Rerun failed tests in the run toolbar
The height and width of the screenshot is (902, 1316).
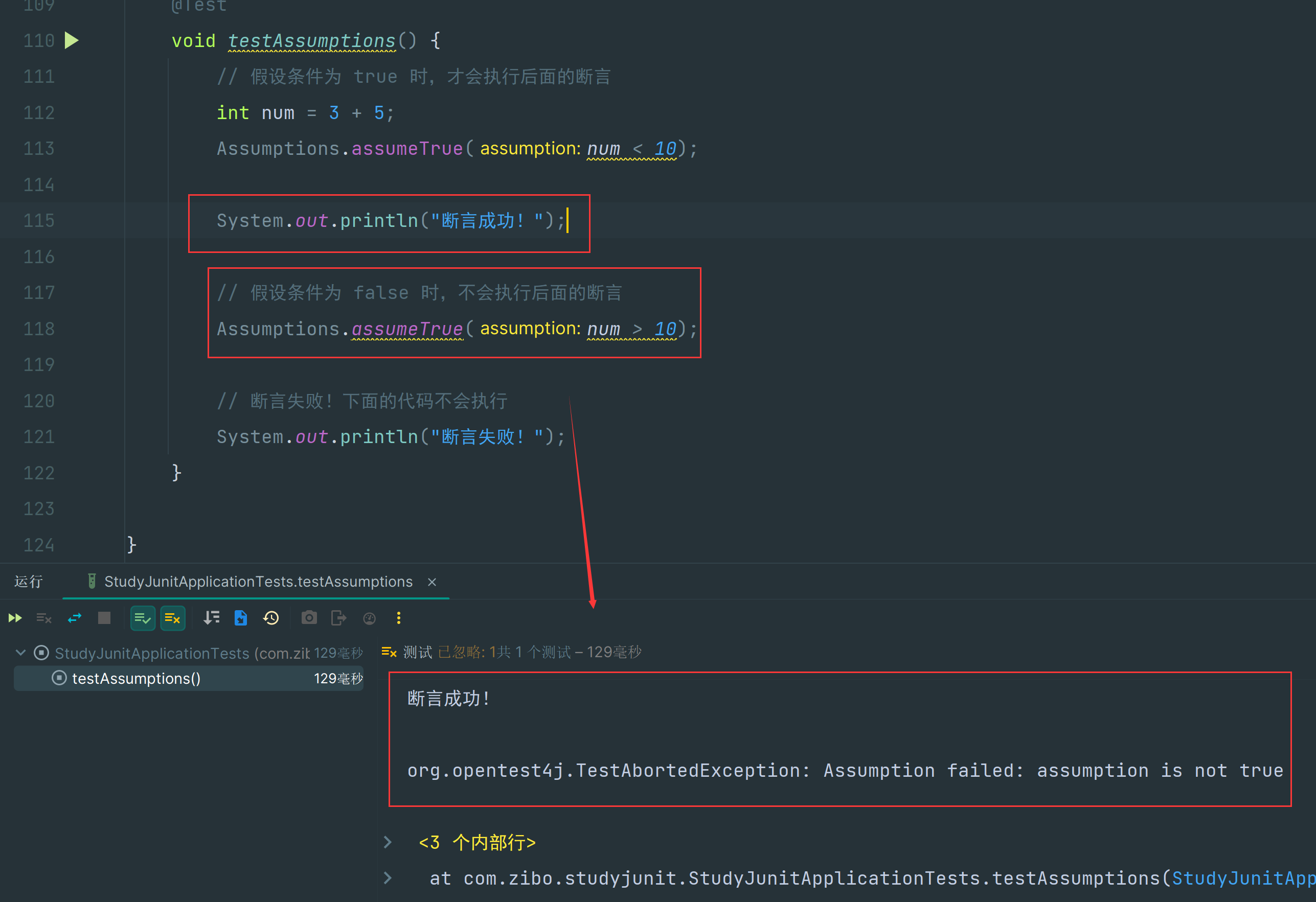point(44,618)
